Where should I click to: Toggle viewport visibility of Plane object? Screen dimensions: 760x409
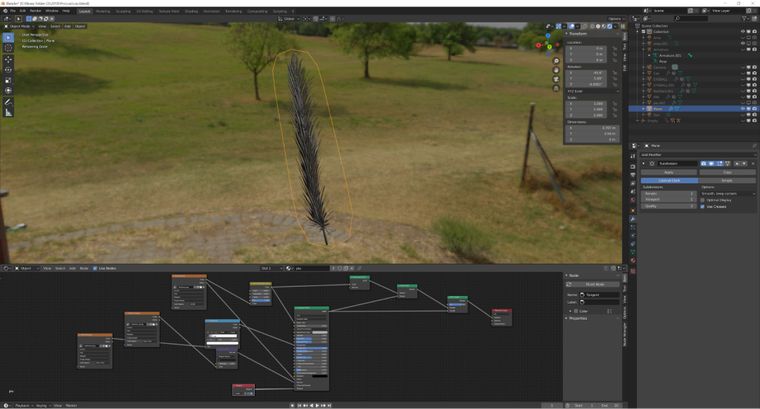pyautogui.click(x=743, y=109)
